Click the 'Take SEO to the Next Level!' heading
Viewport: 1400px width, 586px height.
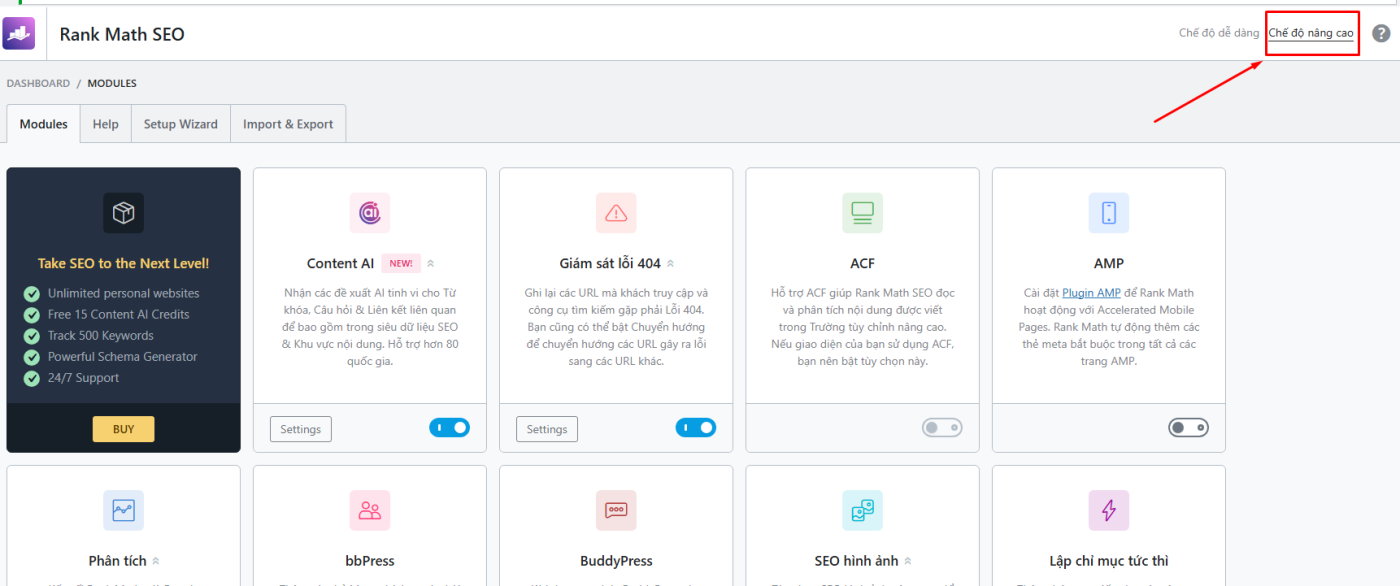124,264
